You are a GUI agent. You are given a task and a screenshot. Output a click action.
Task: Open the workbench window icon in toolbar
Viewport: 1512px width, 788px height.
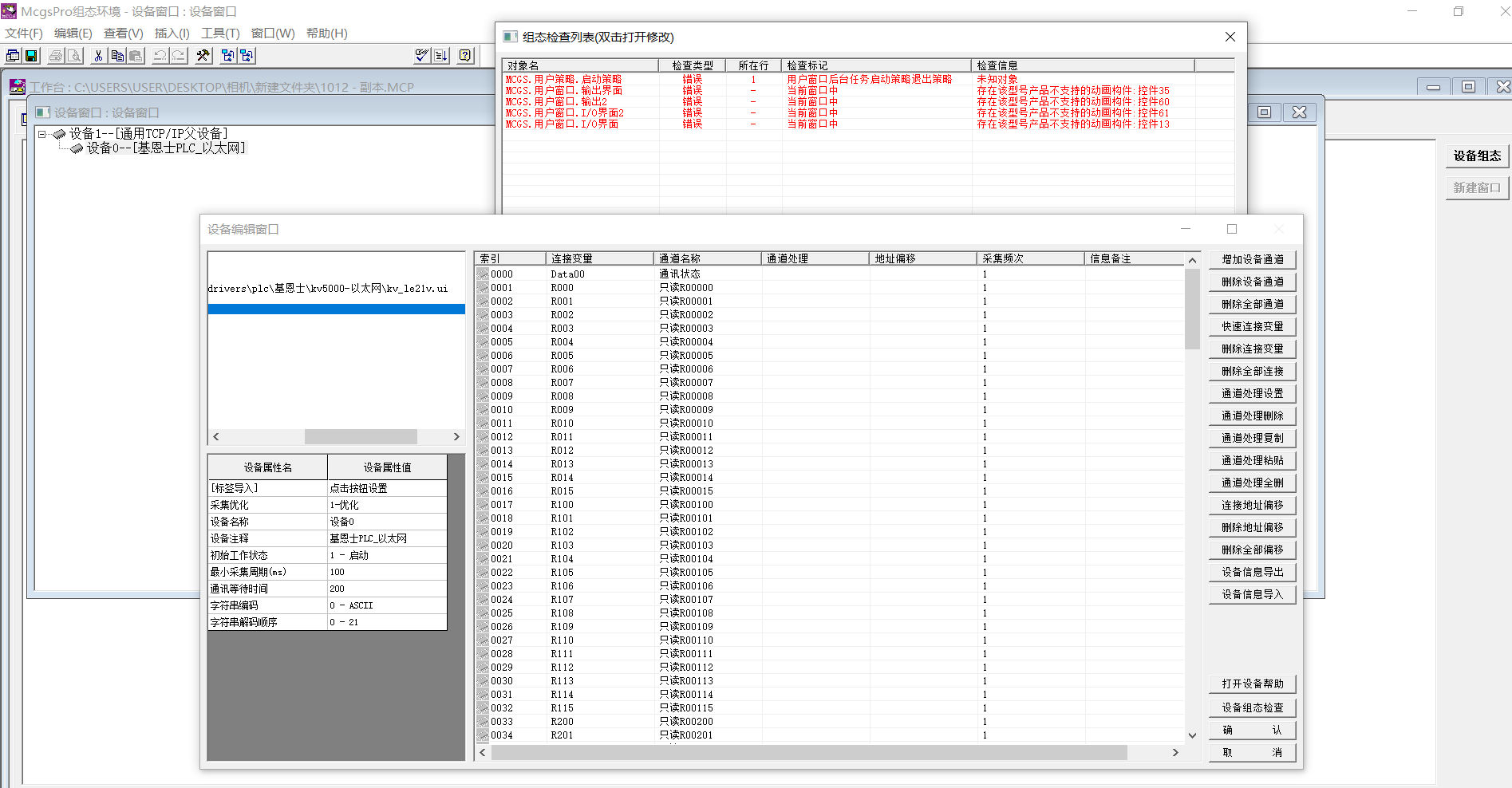coord(13,56)
